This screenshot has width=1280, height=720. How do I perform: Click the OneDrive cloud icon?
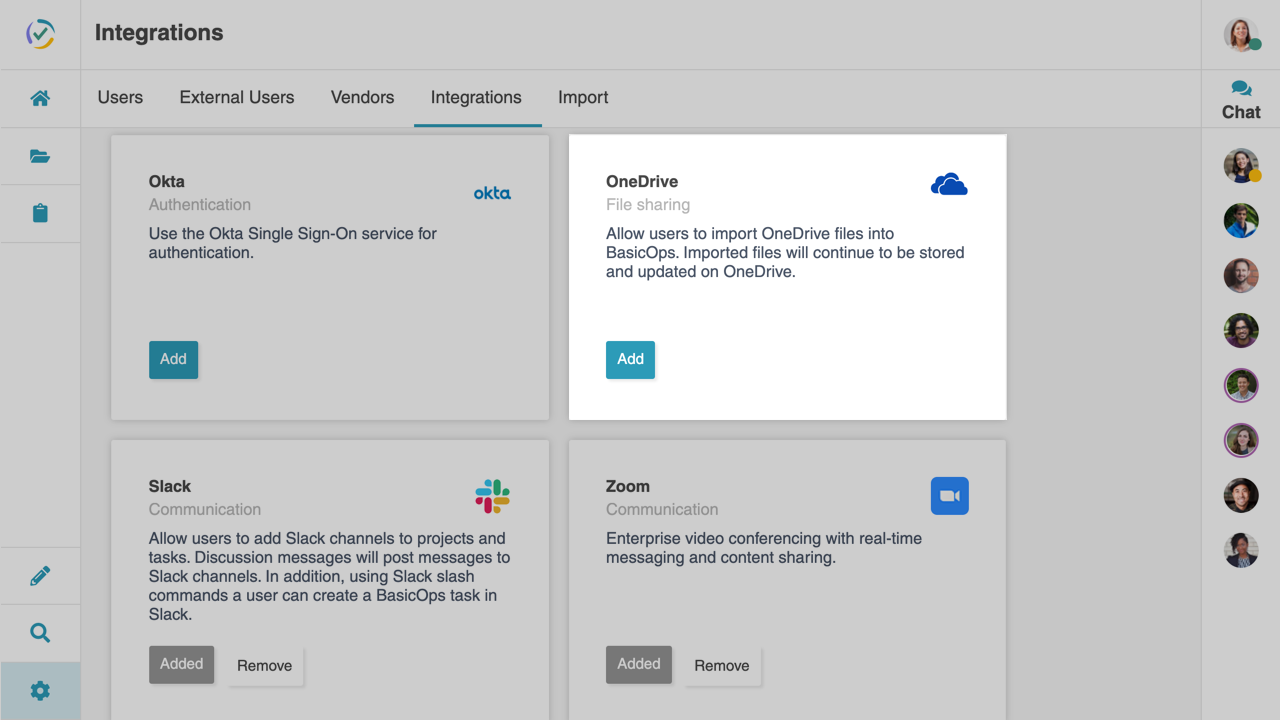click(948, 184)
